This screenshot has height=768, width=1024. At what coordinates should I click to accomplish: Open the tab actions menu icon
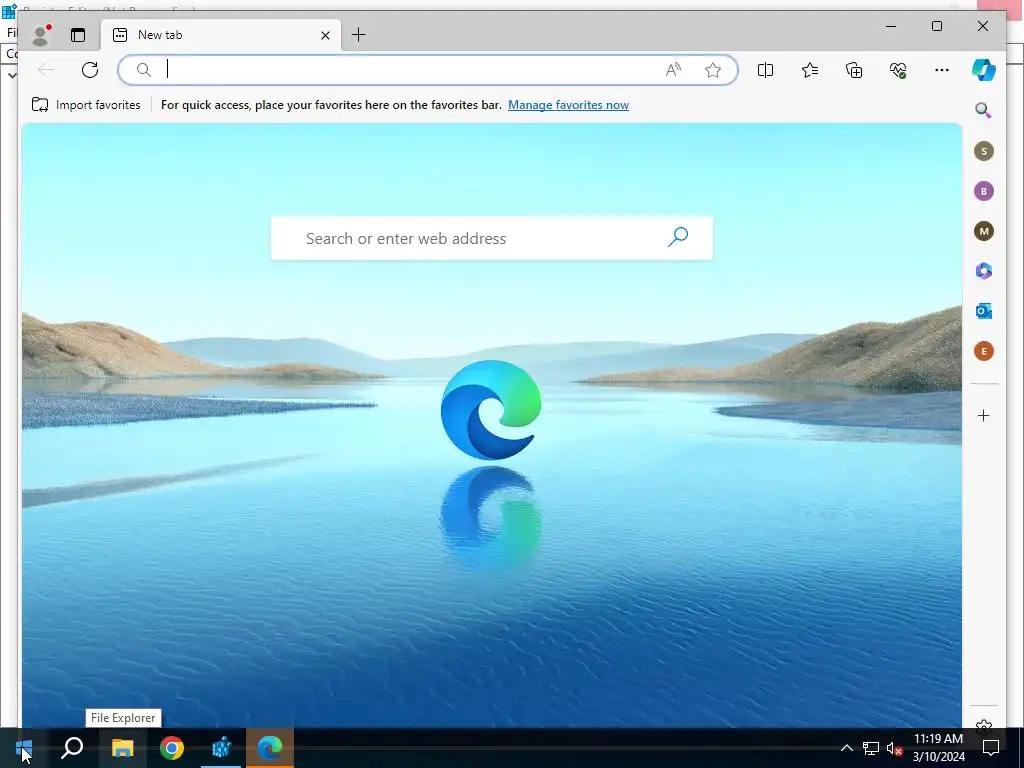(x=78, y=35)
